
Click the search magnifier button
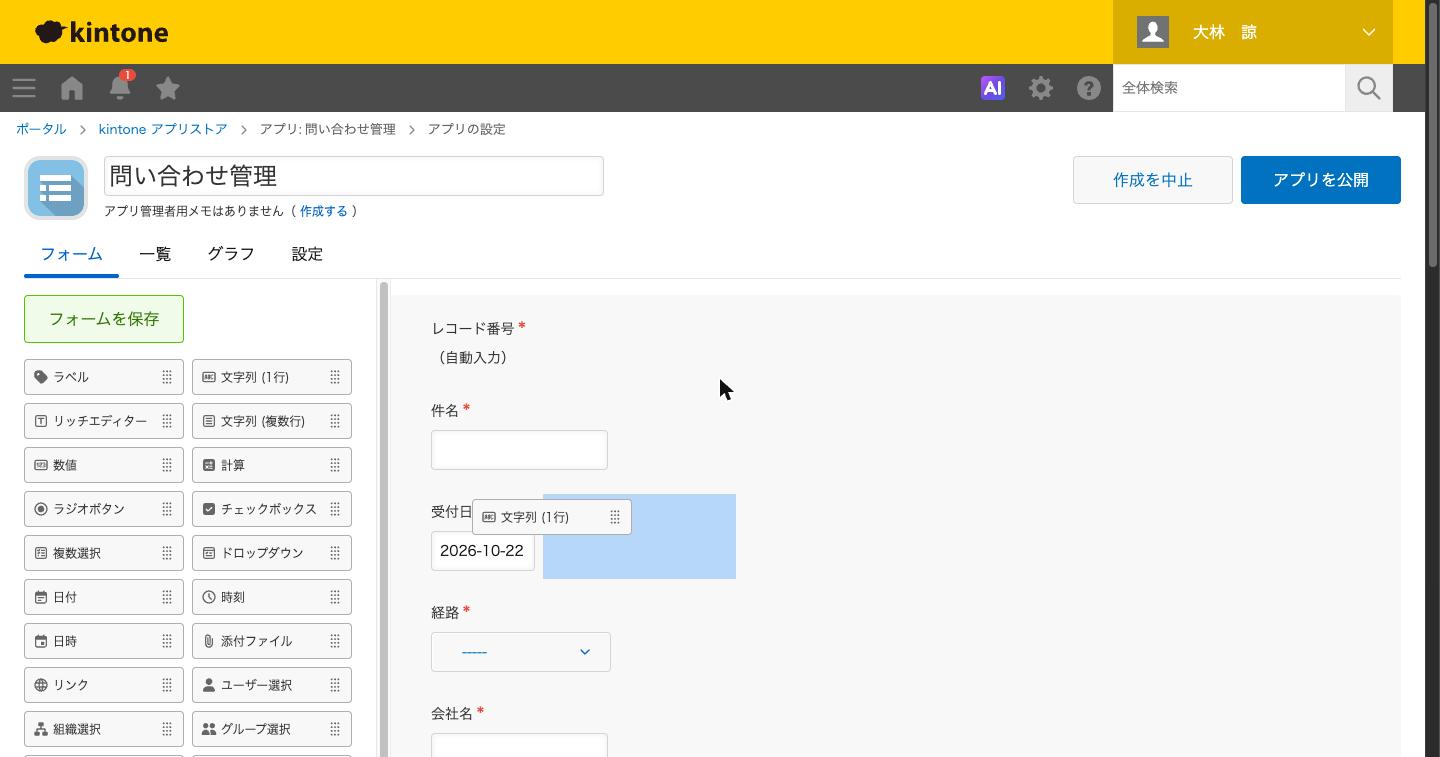tap(1369, 88)
